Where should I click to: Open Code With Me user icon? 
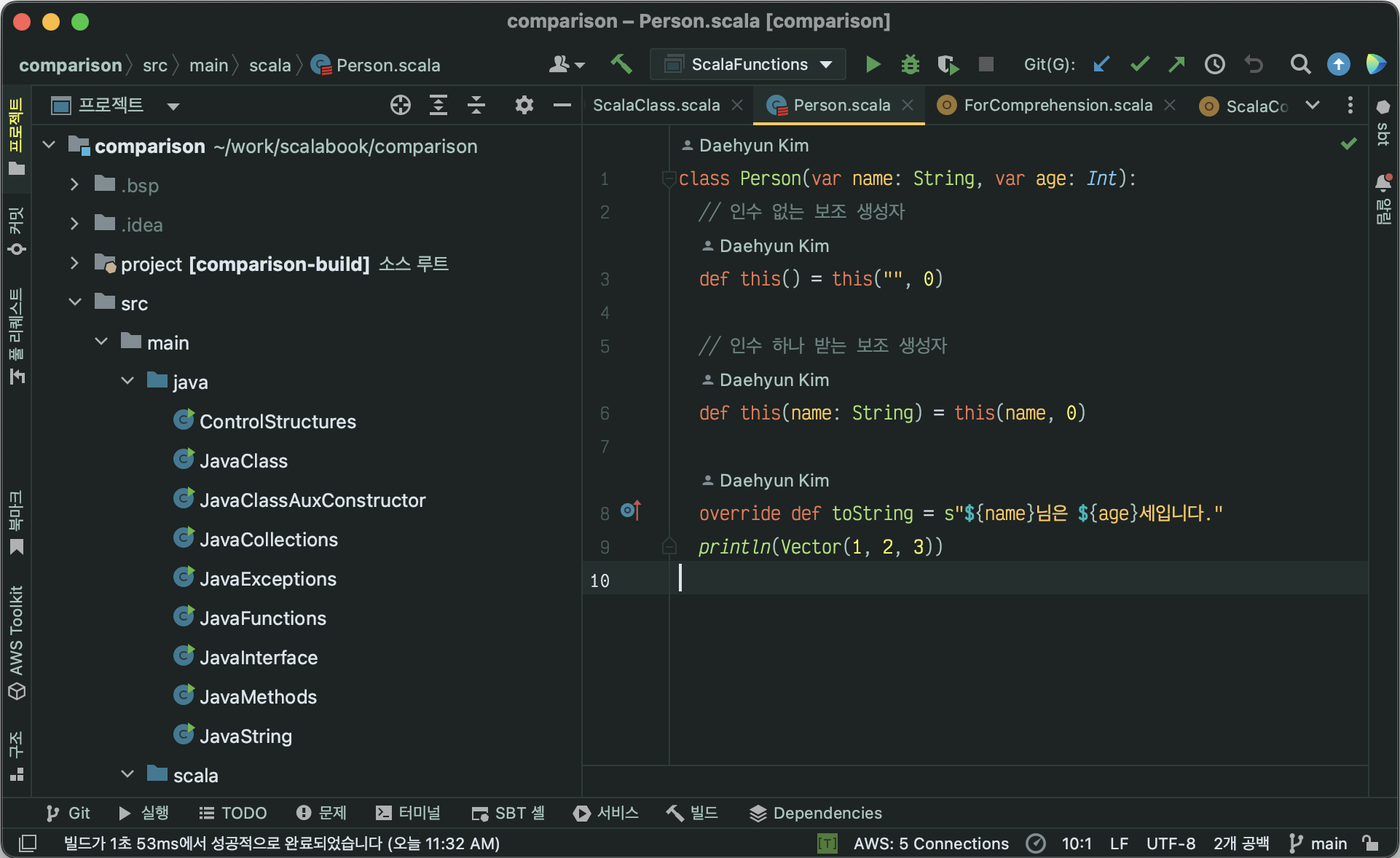[x=567, y=65]
